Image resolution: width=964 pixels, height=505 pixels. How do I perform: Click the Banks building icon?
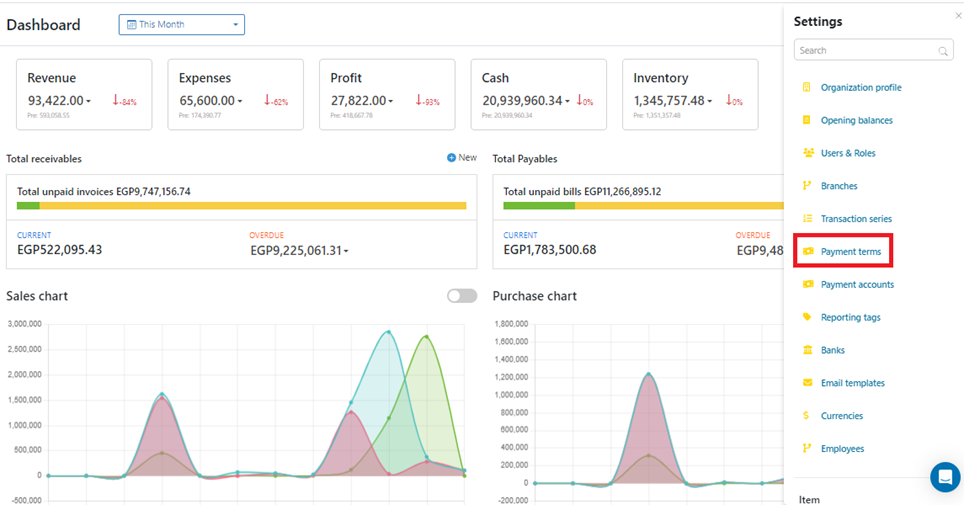coord(807,350)
